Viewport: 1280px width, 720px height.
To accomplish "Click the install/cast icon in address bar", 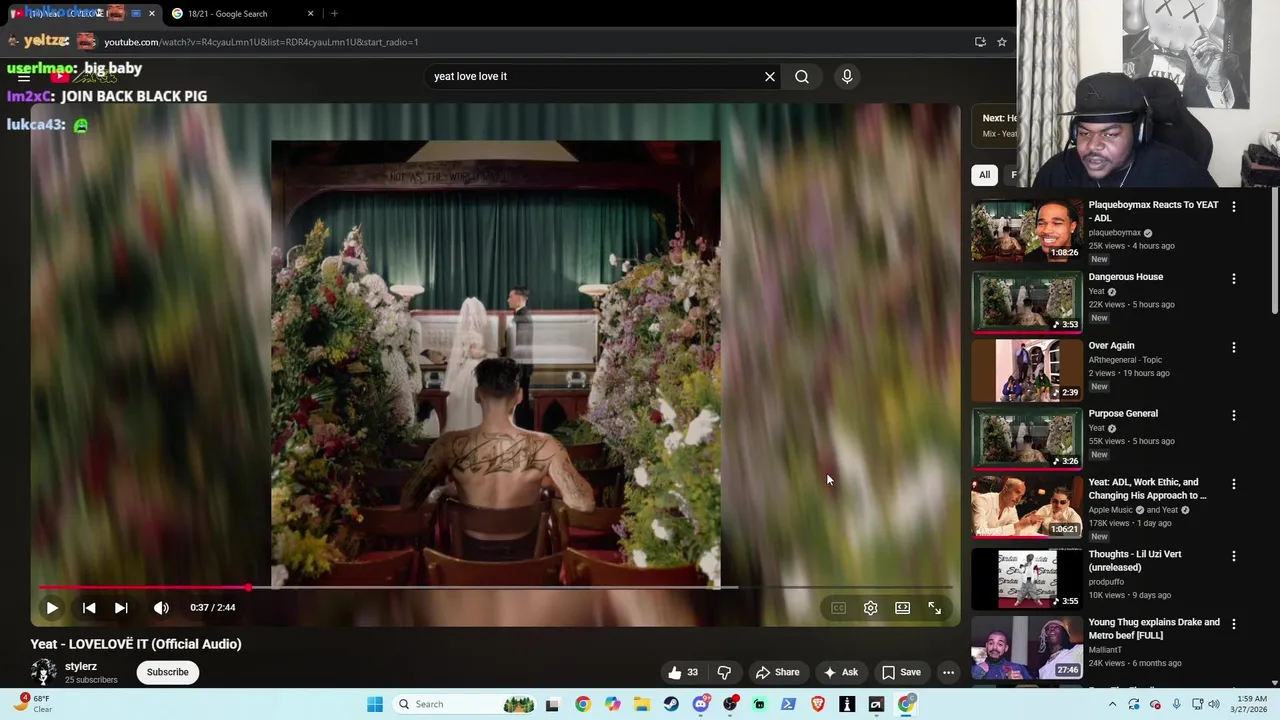I will click(980, 42).
